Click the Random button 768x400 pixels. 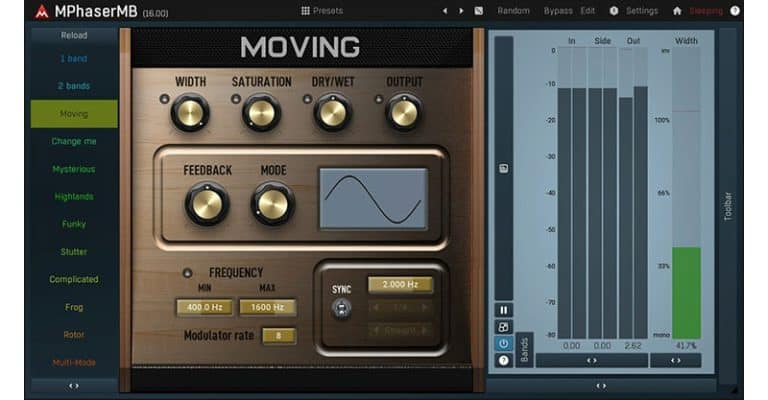[x=513, y=11]
